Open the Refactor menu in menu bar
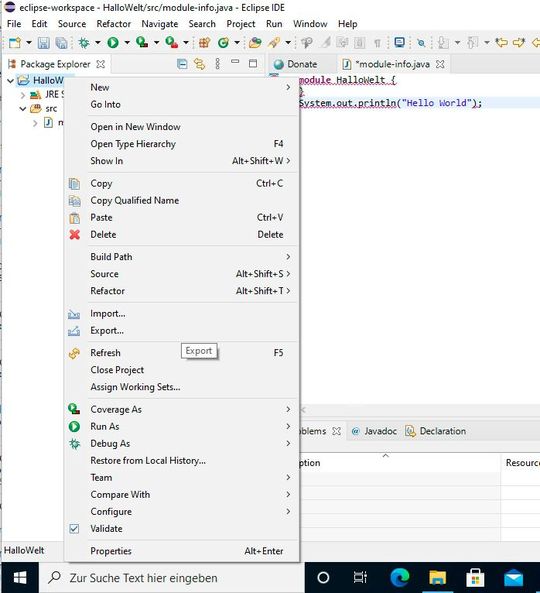This screenshot has width=540, height=593. (113, 24)
